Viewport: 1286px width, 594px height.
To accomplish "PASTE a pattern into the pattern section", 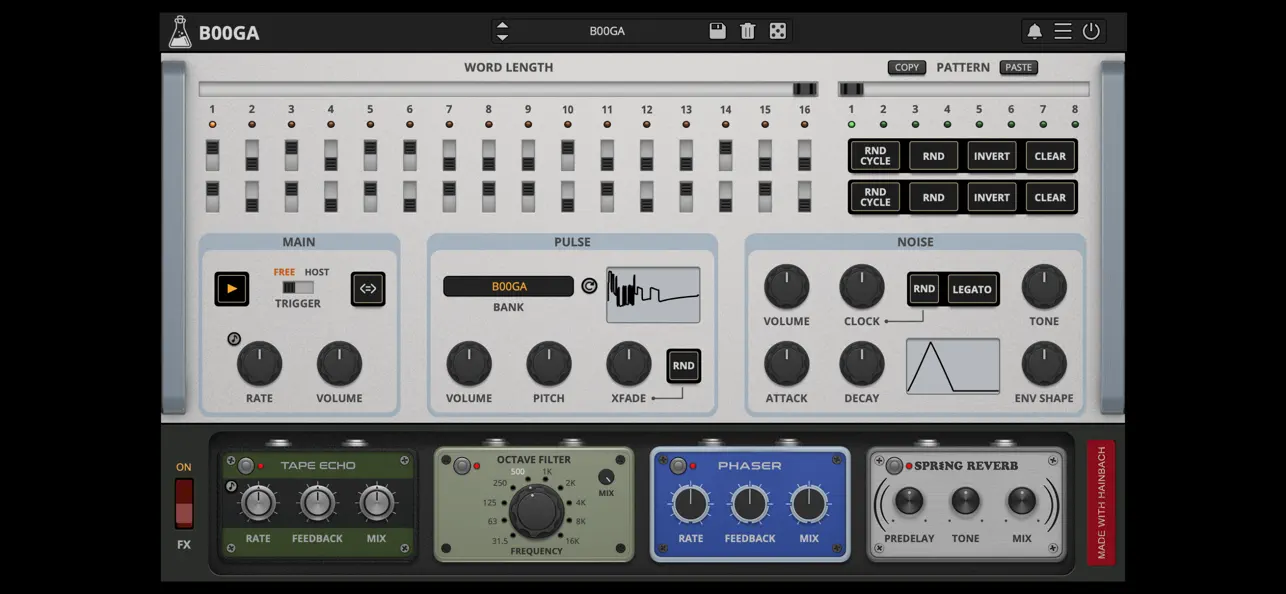I will point(1018,67).
